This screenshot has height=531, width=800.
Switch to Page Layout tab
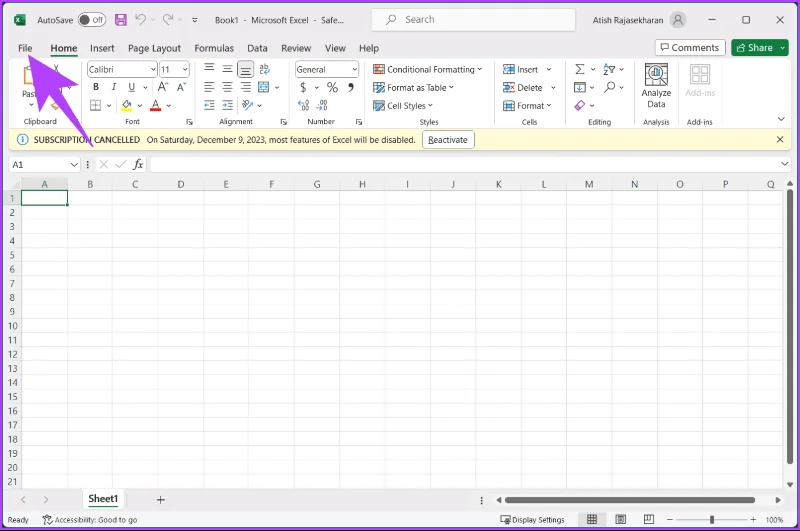click(154, 48)
